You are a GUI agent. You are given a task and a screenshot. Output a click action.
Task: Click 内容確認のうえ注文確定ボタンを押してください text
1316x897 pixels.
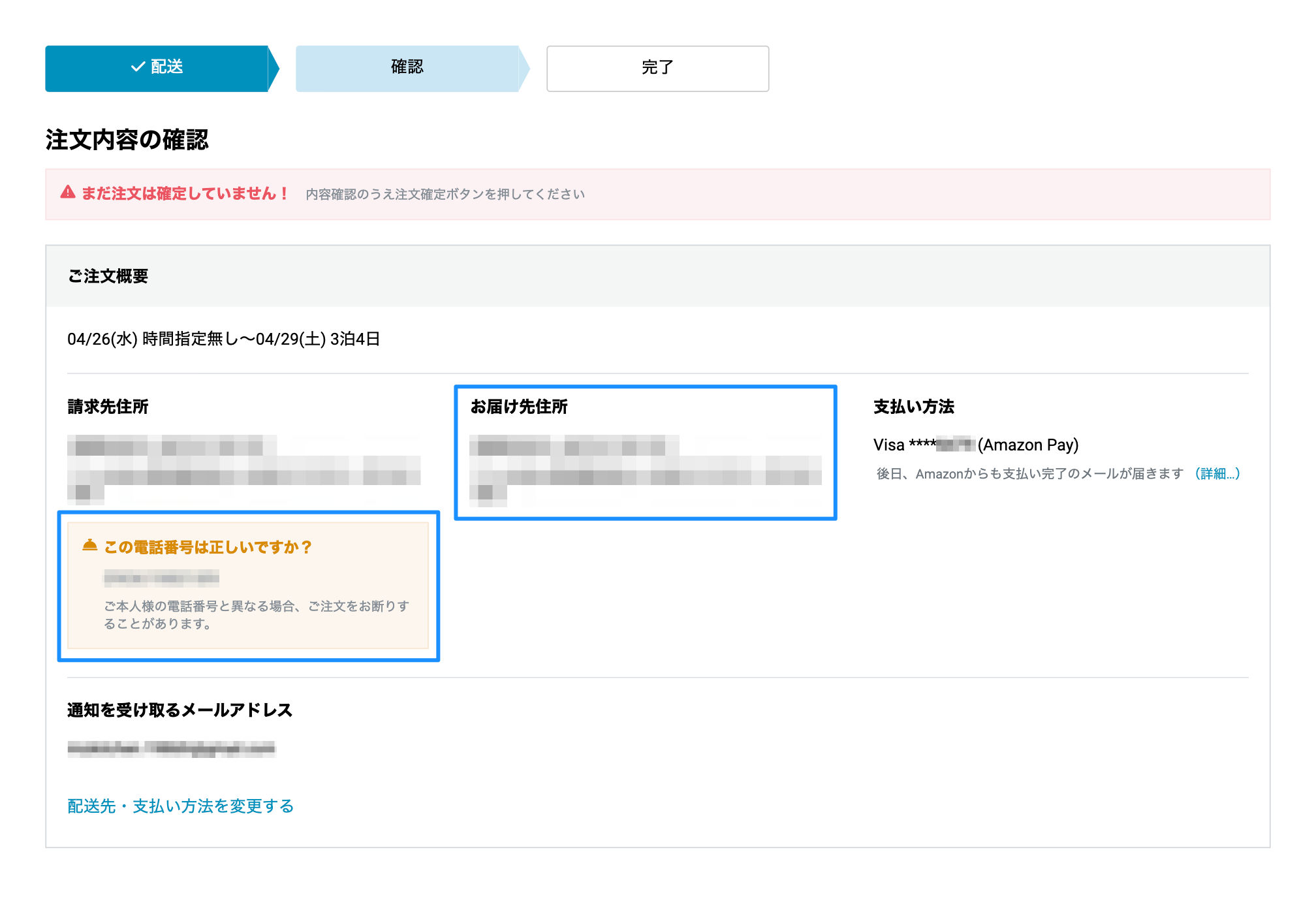(445, 195)
